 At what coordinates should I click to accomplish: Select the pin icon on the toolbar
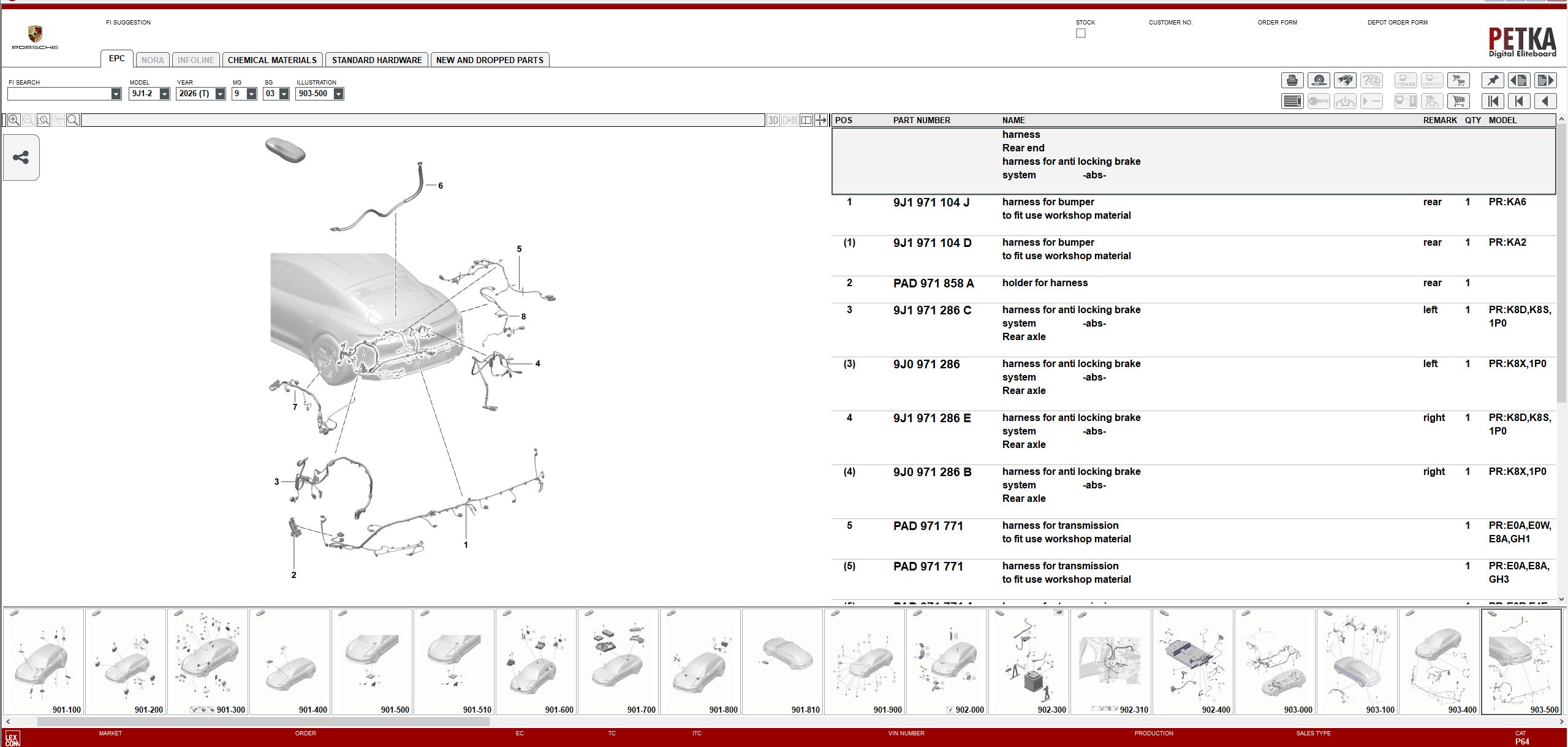point(1493,80)
